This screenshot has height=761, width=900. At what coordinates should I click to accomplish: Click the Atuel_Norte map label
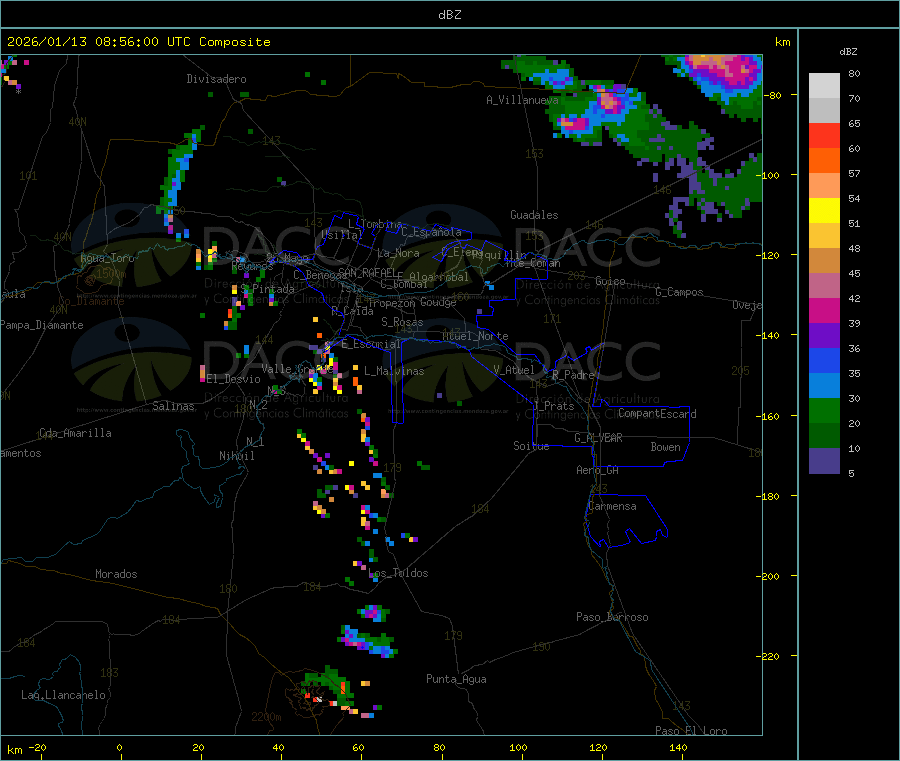click(x=475, y=336)
